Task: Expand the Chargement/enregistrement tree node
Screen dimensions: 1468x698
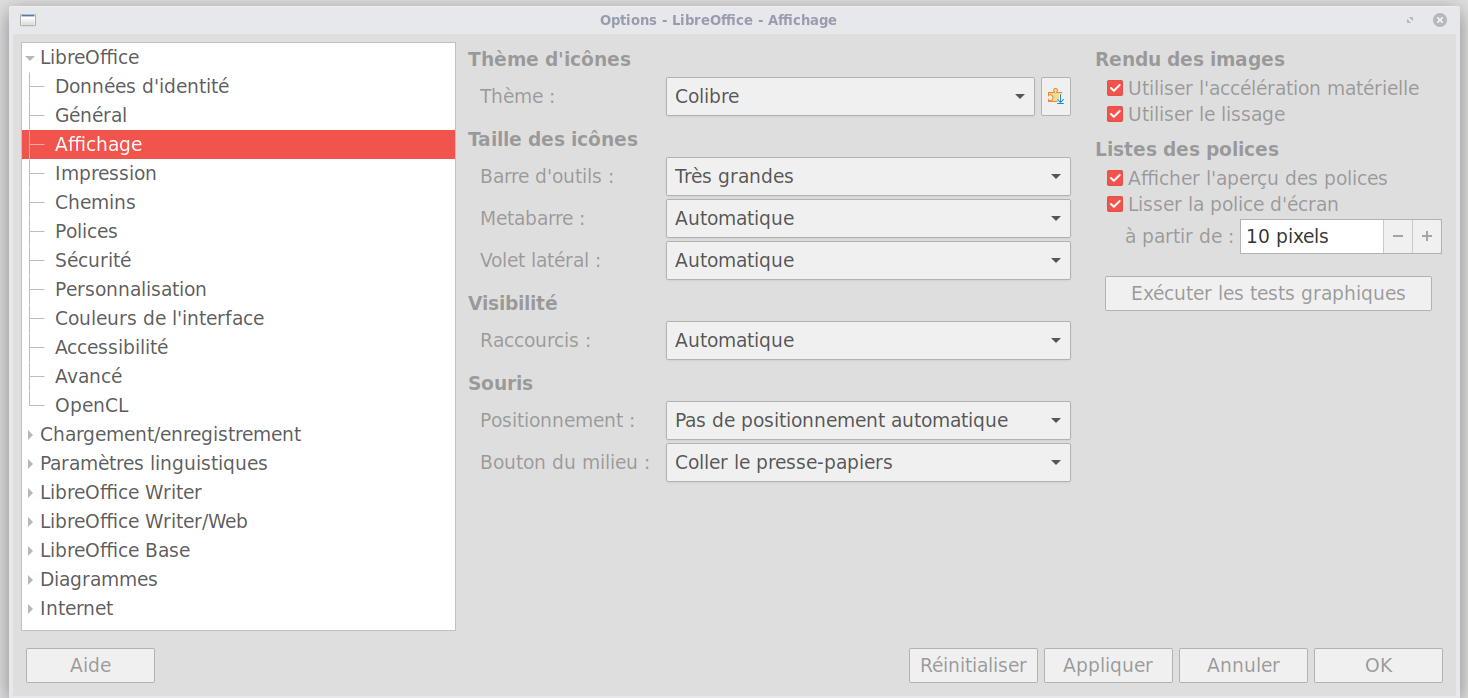Action: pyautogui.click(x=31, y=435)
